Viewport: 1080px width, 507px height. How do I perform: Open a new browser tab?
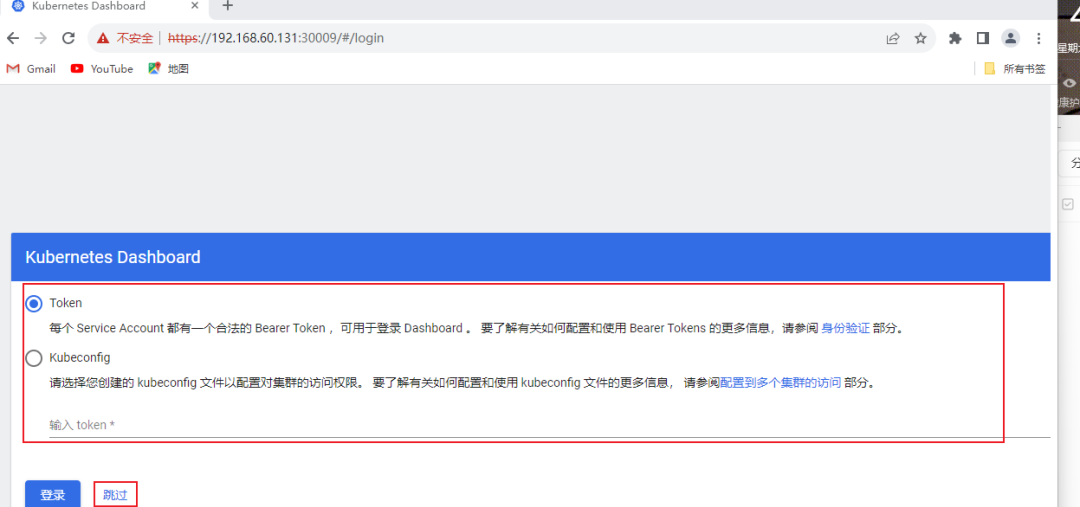tap(228, 6)
